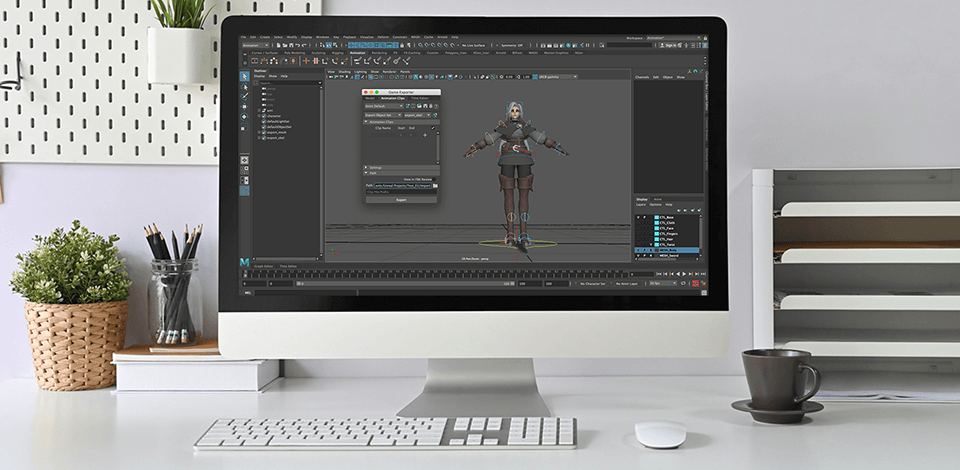Screen dimensions: 960x470
Task: Toggle visibility of the MESH_Body layer
Action: point(639,250)
